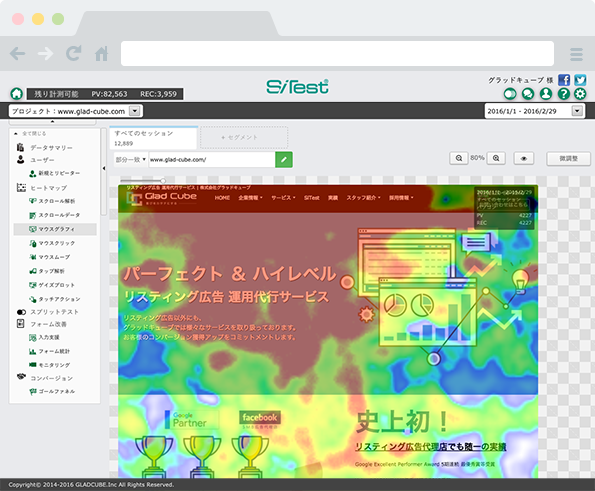595x491 pixels.
Task: Toggle heatmap visibility with the eye button
Action: coord(524,158)
